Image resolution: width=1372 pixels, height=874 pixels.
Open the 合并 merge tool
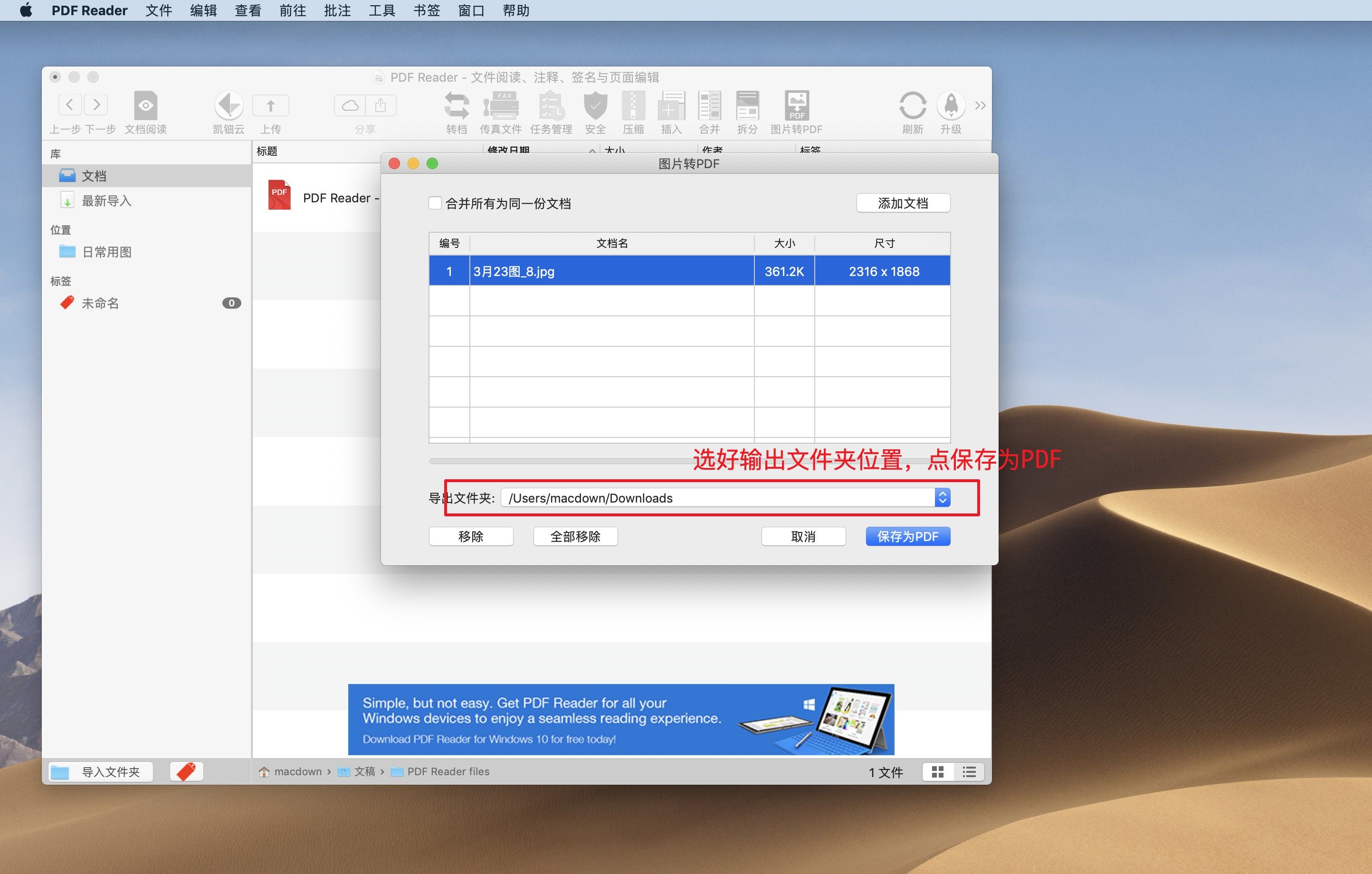(x=709, y=111)
